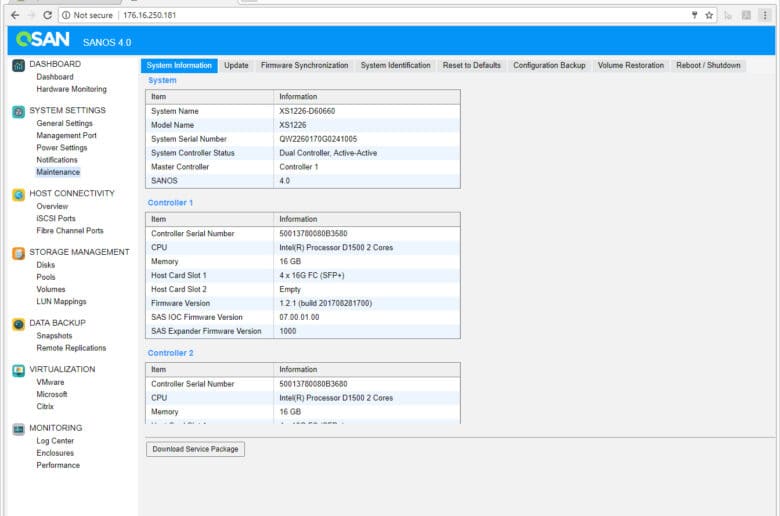The width and height of the screenshot is (780, 516).
Task: Select the Reset to Defaults tab
Action: (x=472, y=65)
